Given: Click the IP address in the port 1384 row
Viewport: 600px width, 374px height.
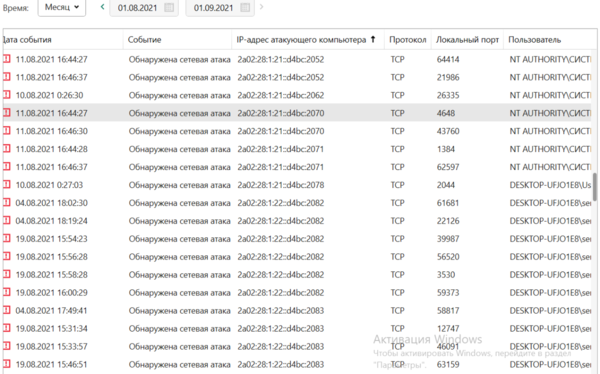Looking at the screenshot, I should 280,149.
